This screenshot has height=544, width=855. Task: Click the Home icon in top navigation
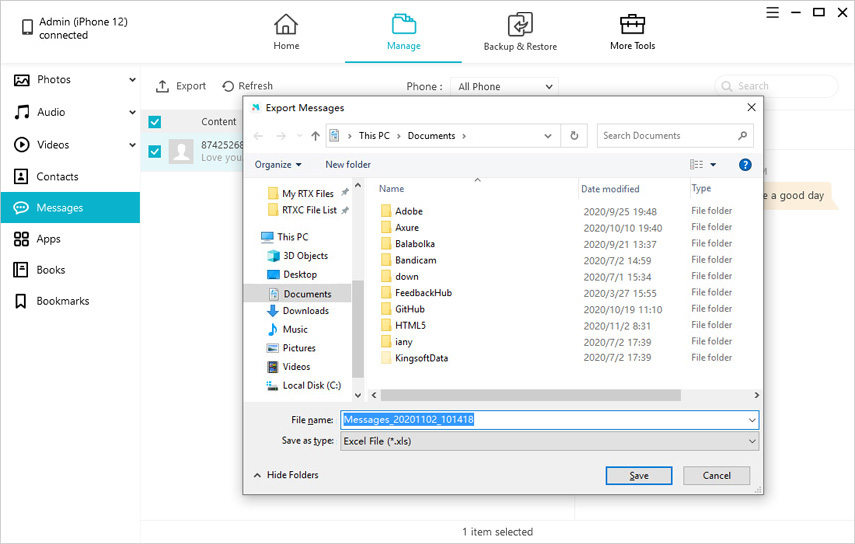tap(286, 24)
